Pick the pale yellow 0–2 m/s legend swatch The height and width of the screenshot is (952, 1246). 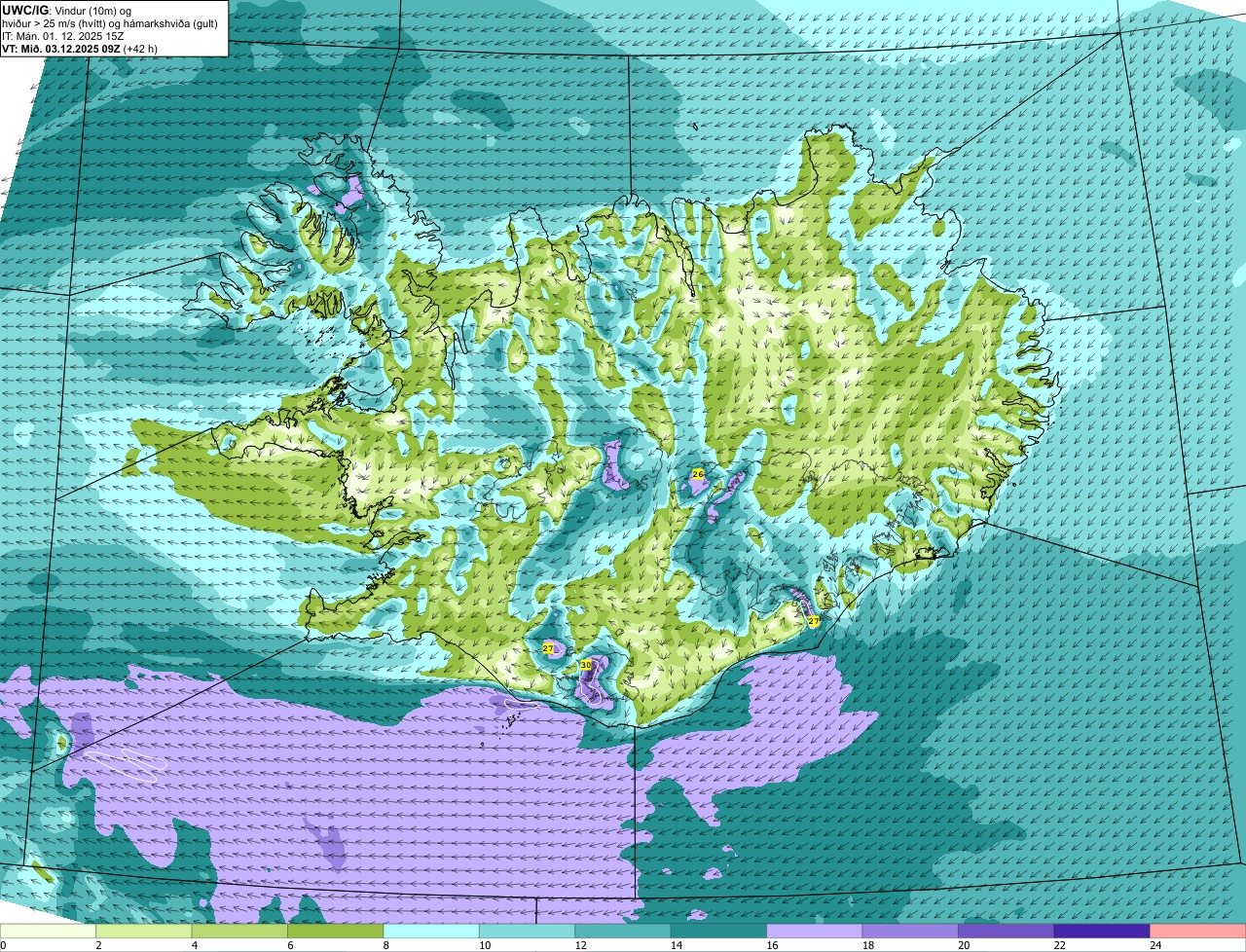tap(49, 931)
